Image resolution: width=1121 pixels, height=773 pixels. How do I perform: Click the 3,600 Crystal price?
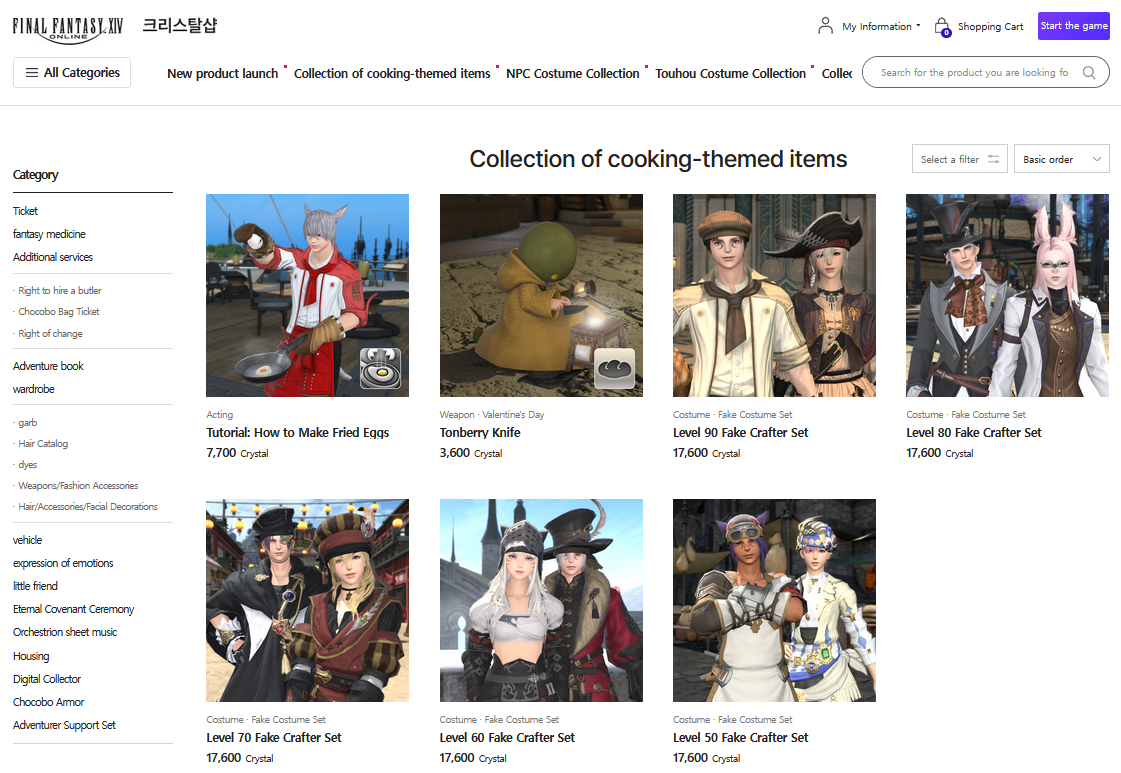click(471, 453)
